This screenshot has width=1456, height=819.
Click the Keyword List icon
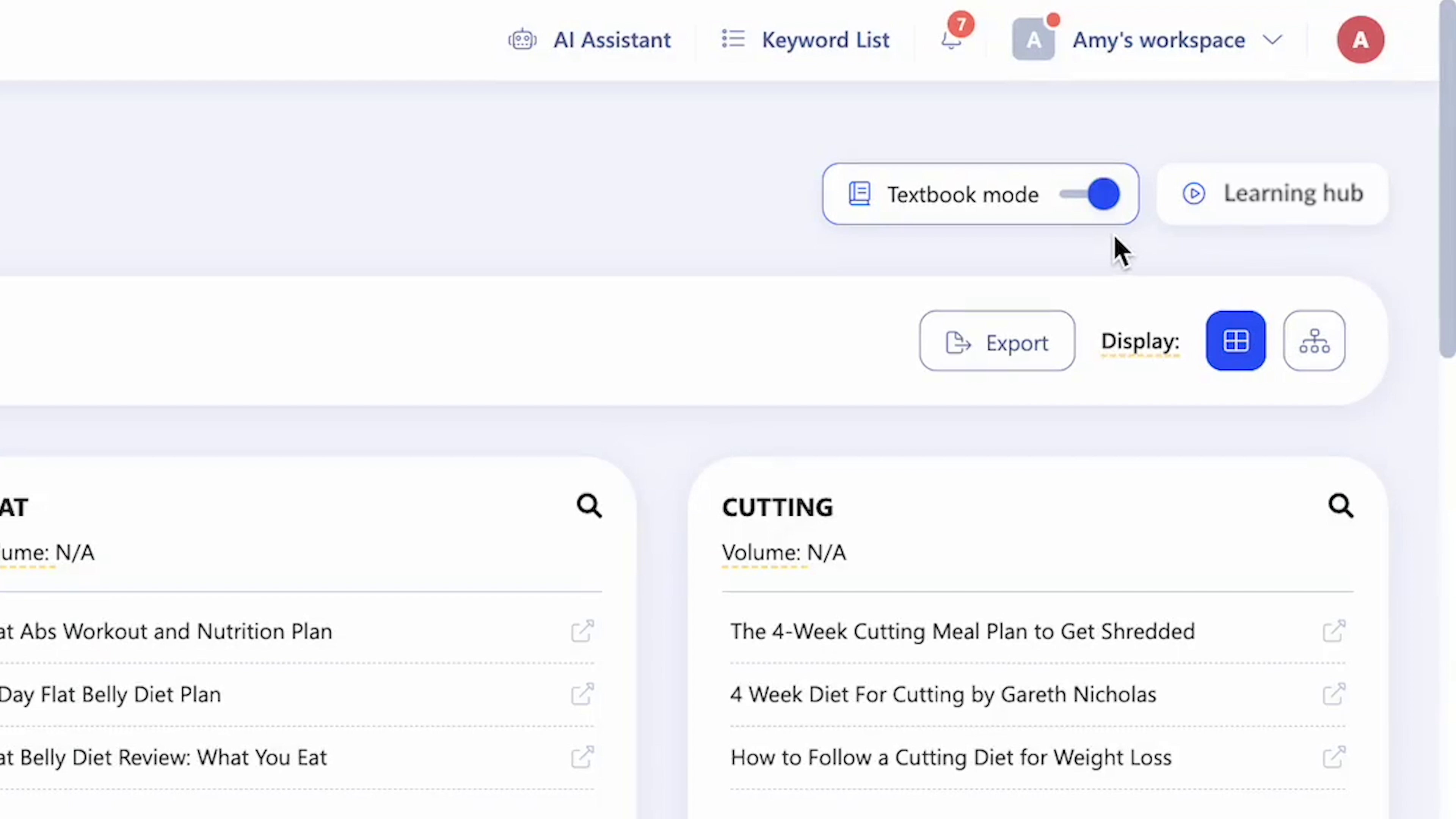733,39
